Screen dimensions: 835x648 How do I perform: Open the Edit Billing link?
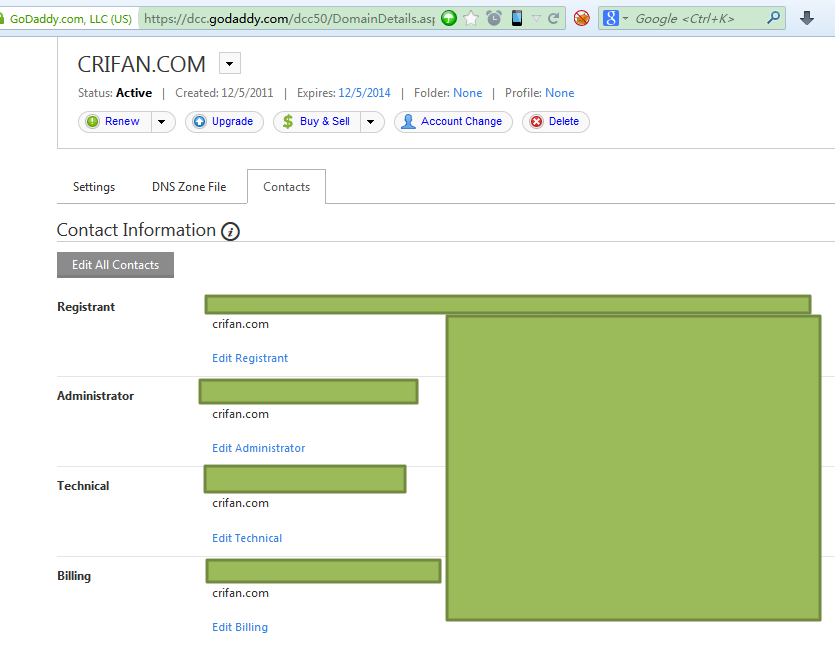point(240,627)
